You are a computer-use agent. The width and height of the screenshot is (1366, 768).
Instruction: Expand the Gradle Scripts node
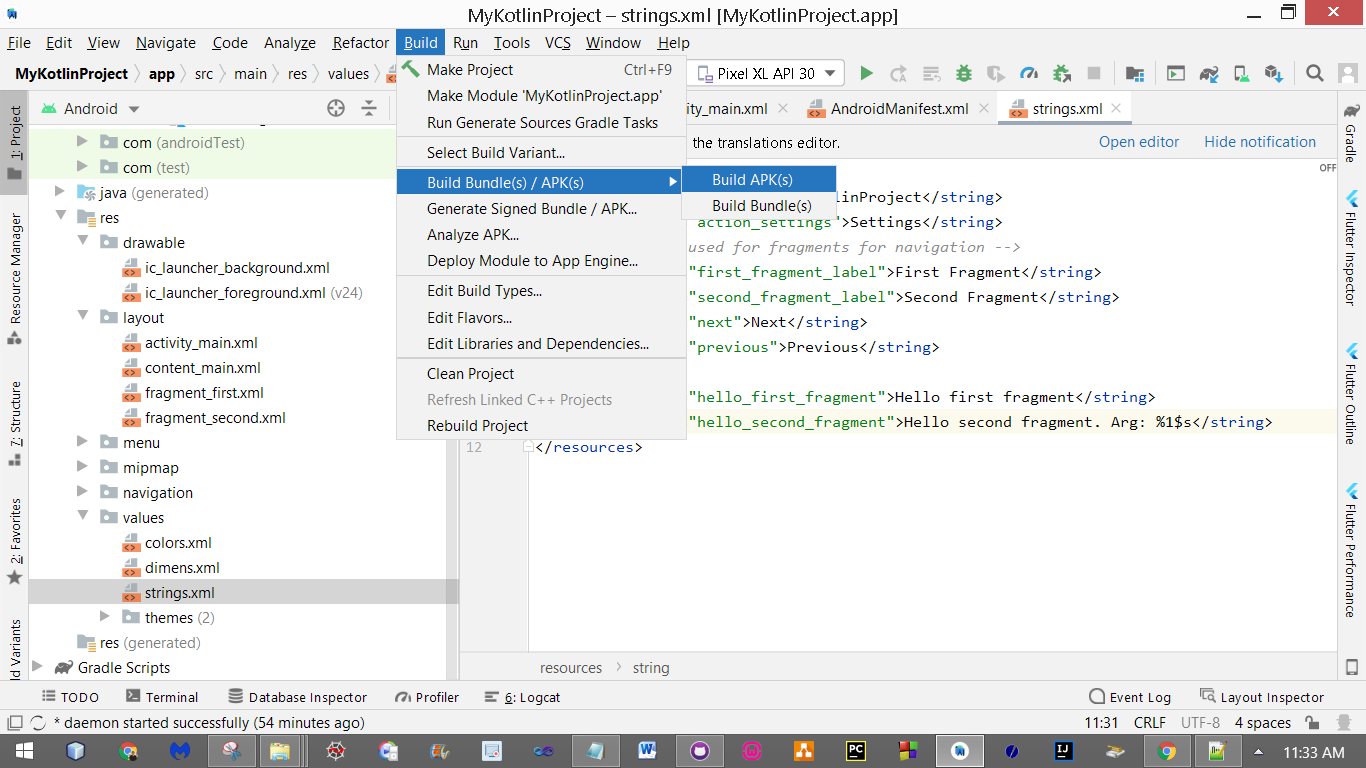coord(39,668)
